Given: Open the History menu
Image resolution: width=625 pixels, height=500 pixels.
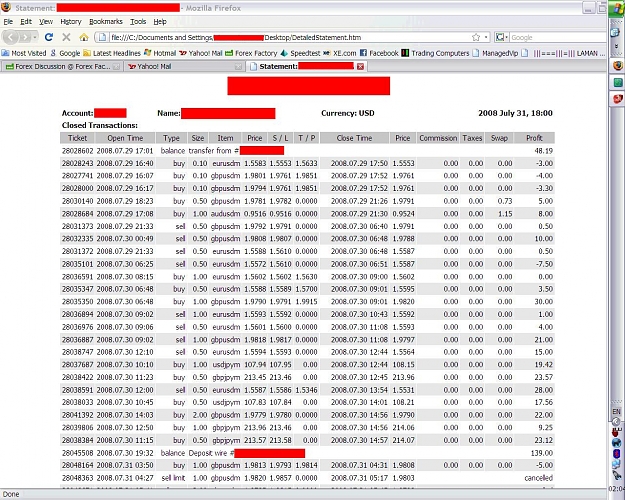Looking at the screenshot, I should pyautogui.click(x=71, y=22).
